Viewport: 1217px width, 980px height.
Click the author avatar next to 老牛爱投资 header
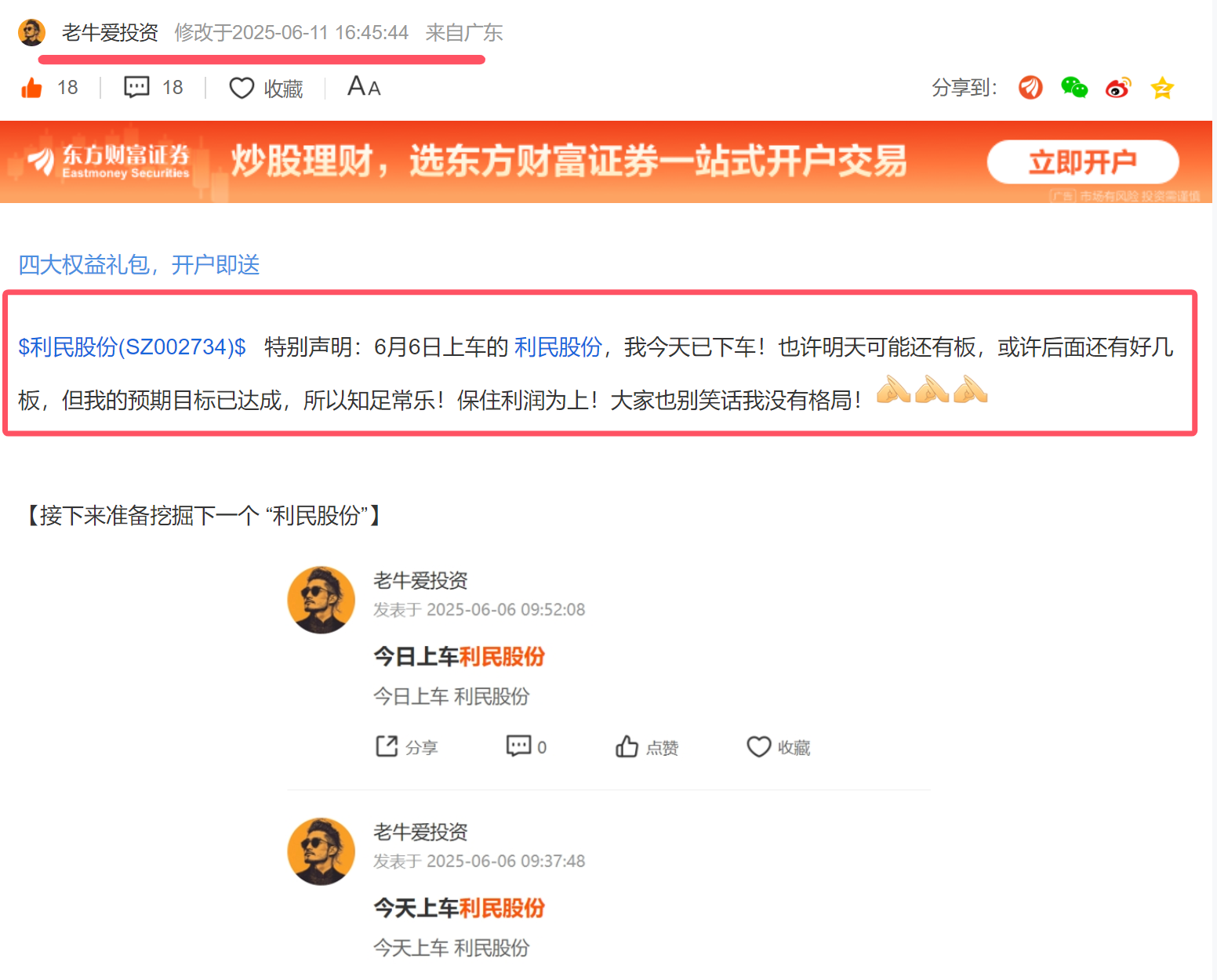click(31, 33)
